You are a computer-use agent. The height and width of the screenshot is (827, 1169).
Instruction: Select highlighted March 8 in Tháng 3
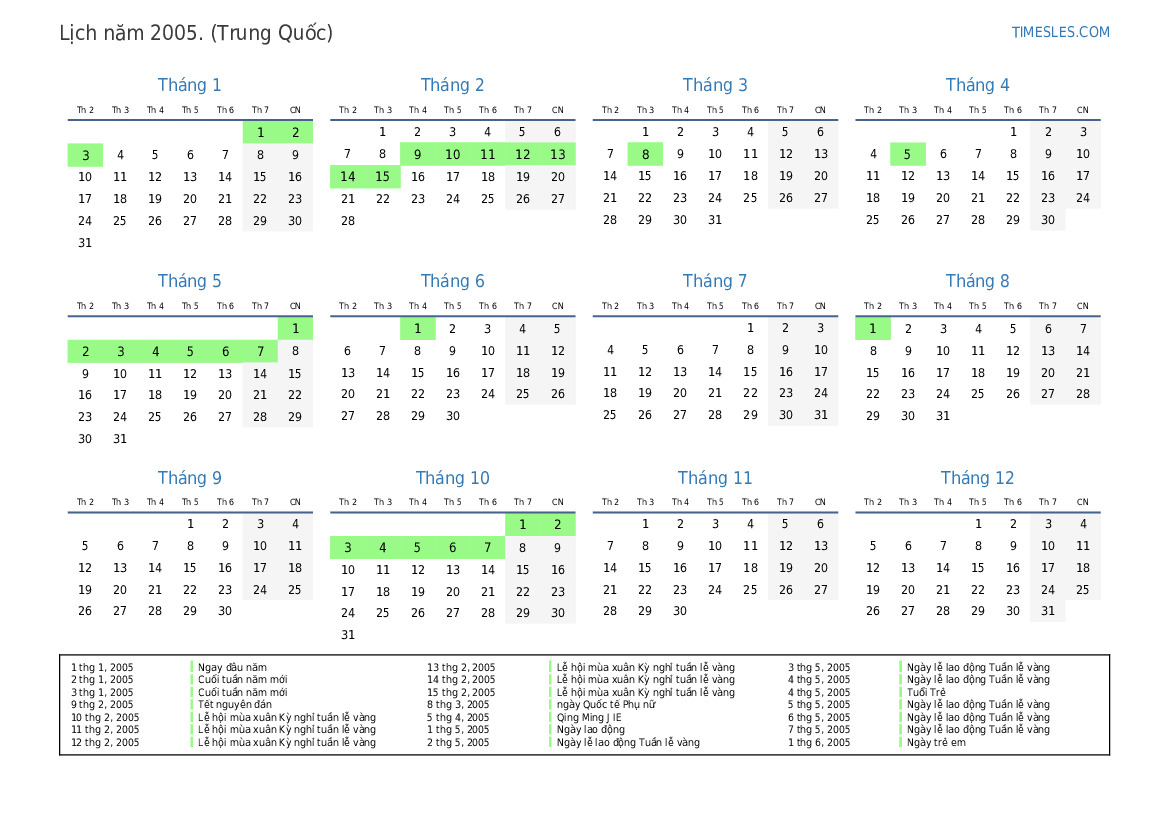[645, 154]
